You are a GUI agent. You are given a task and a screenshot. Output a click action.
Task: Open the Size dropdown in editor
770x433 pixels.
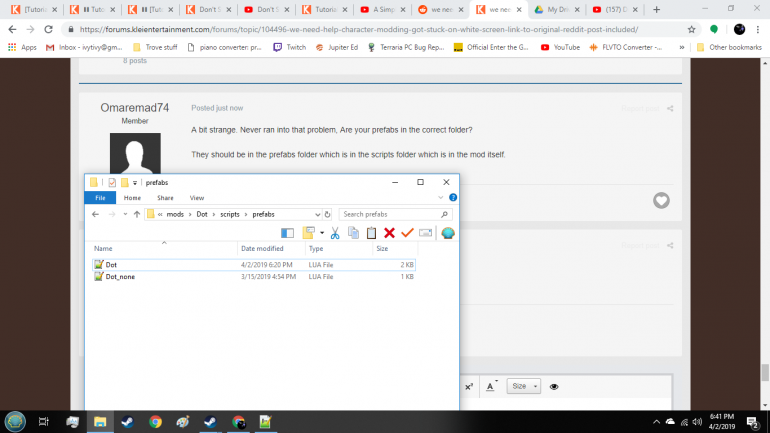pyautogui.click(x=524, y=386)
